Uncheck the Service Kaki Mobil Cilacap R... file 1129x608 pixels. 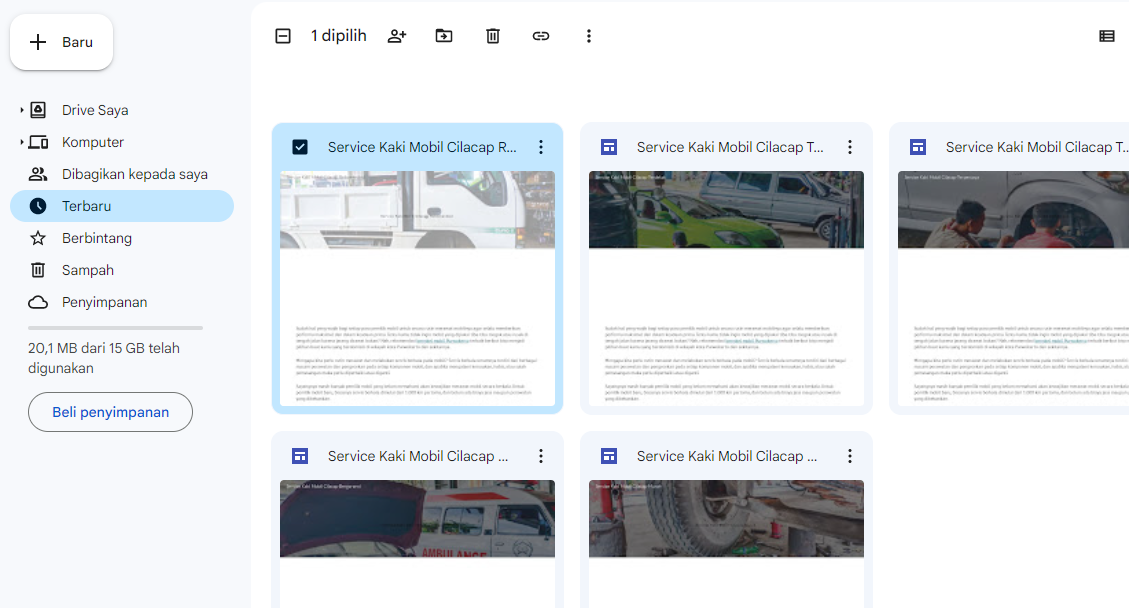(x=300, y=147)
